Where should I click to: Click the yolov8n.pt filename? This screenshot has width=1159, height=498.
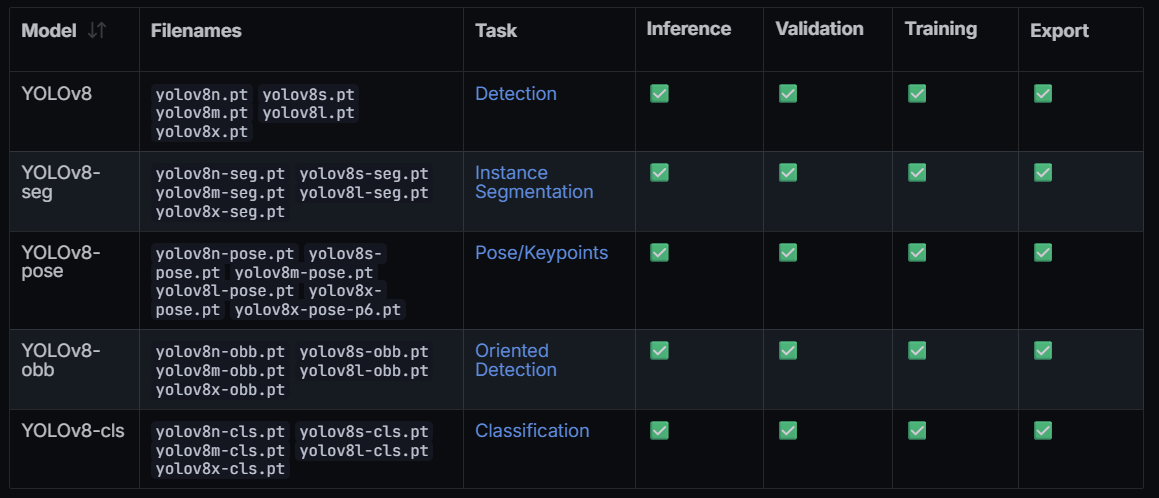click(202, 95)
